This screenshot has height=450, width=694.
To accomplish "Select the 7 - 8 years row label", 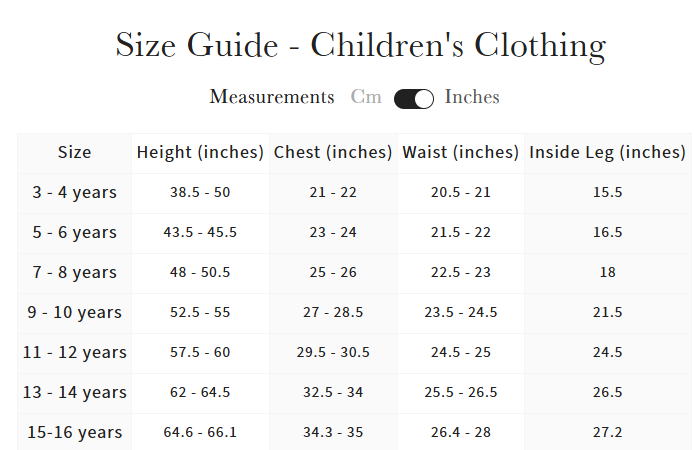I will tap(74, 272).
